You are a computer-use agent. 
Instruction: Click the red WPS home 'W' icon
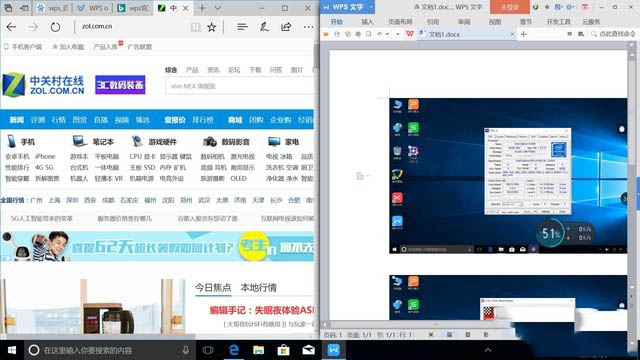point(410,34)
